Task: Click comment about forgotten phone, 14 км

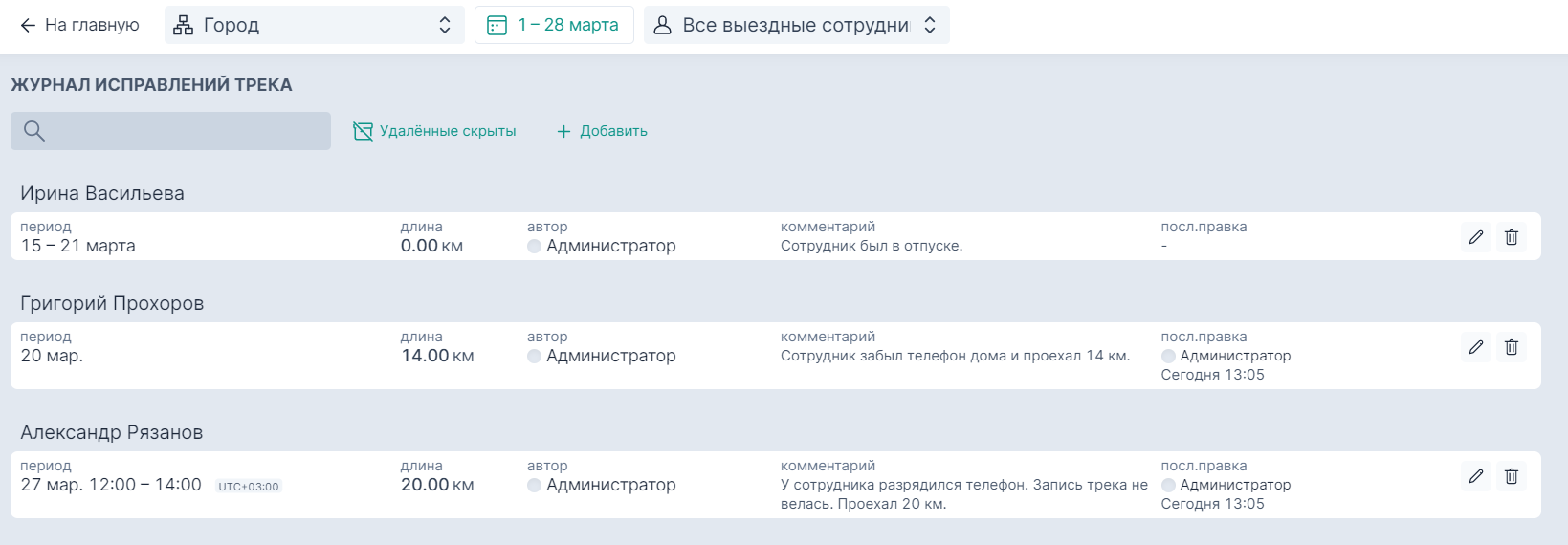Action: [x=956, y=356]
